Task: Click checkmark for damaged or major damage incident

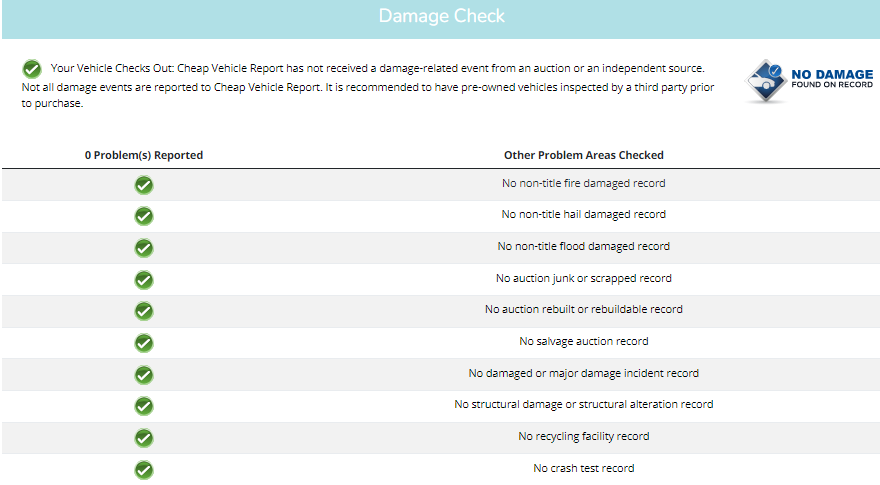Action: pos(144,374)
